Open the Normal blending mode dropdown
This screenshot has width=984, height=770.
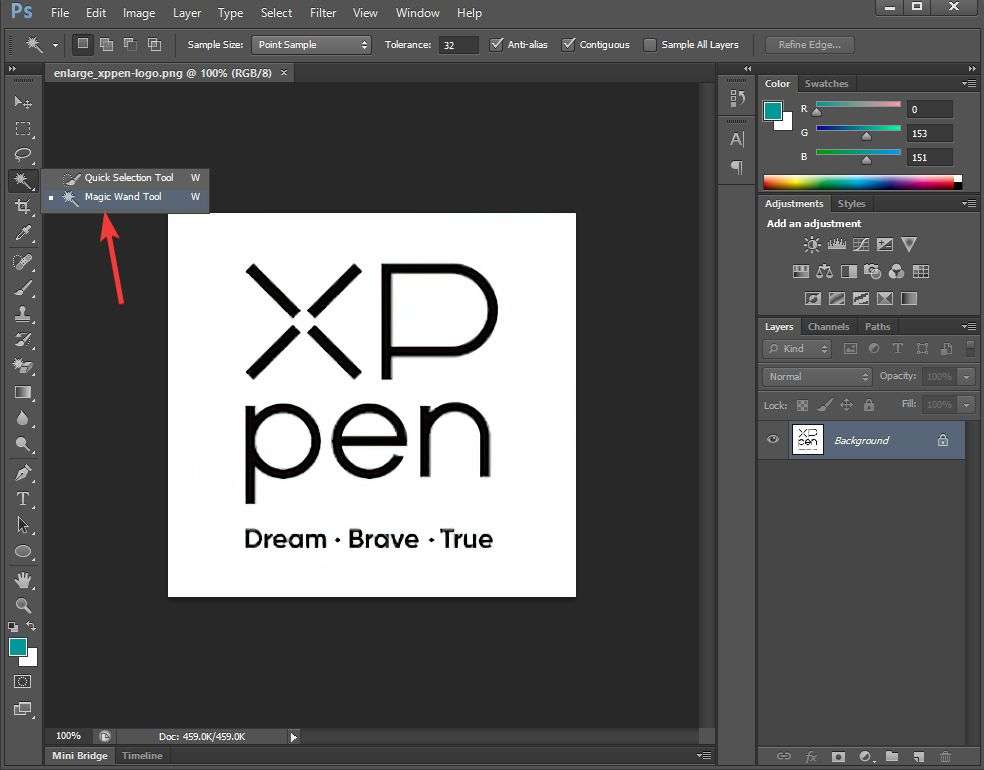(817, 377)
